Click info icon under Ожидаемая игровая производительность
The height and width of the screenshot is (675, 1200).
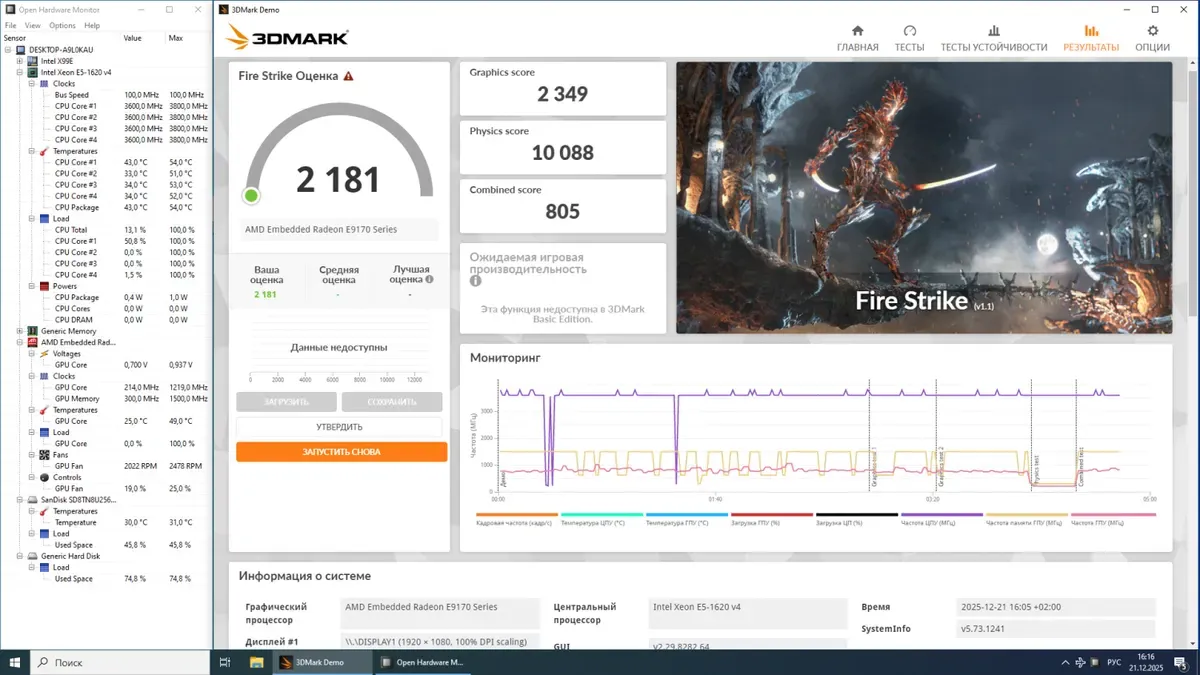coord(476,282)
